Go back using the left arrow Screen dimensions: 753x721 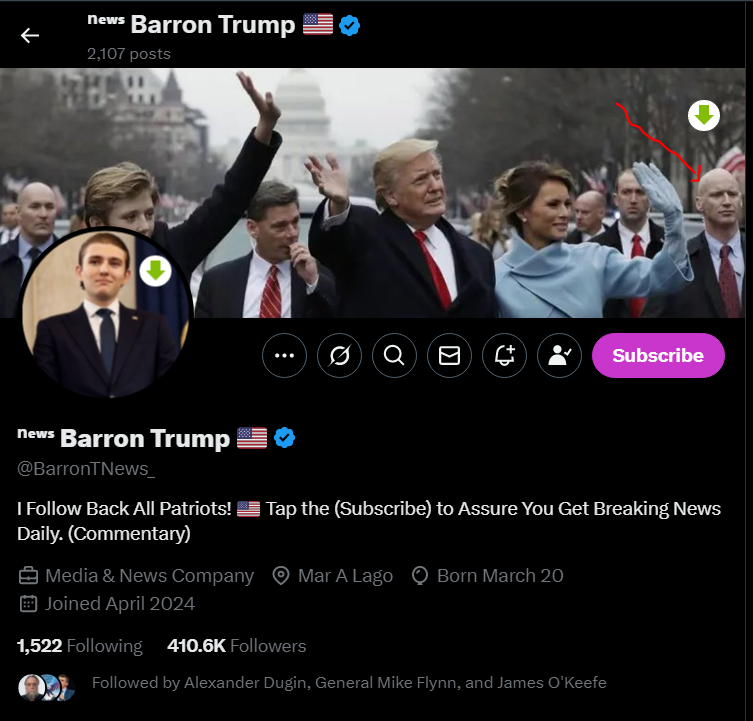point(30,36)
